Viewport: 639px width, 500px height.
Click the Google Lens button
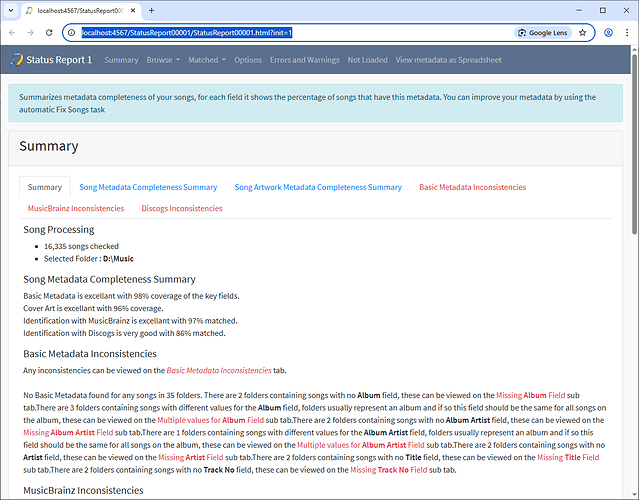tap(543, 33)
